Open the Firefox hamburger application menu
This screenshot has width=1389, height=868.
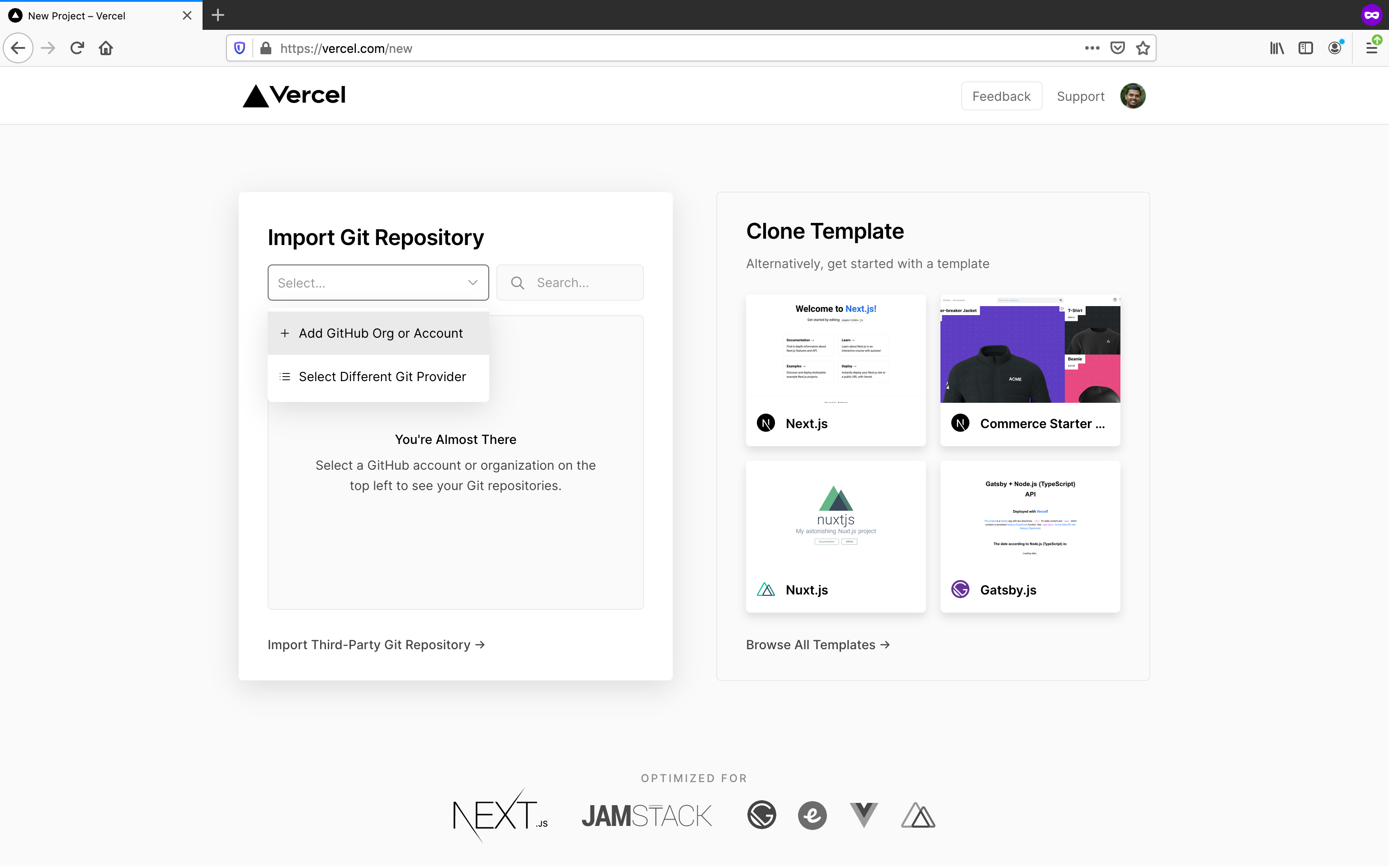tap(1371, 48)
